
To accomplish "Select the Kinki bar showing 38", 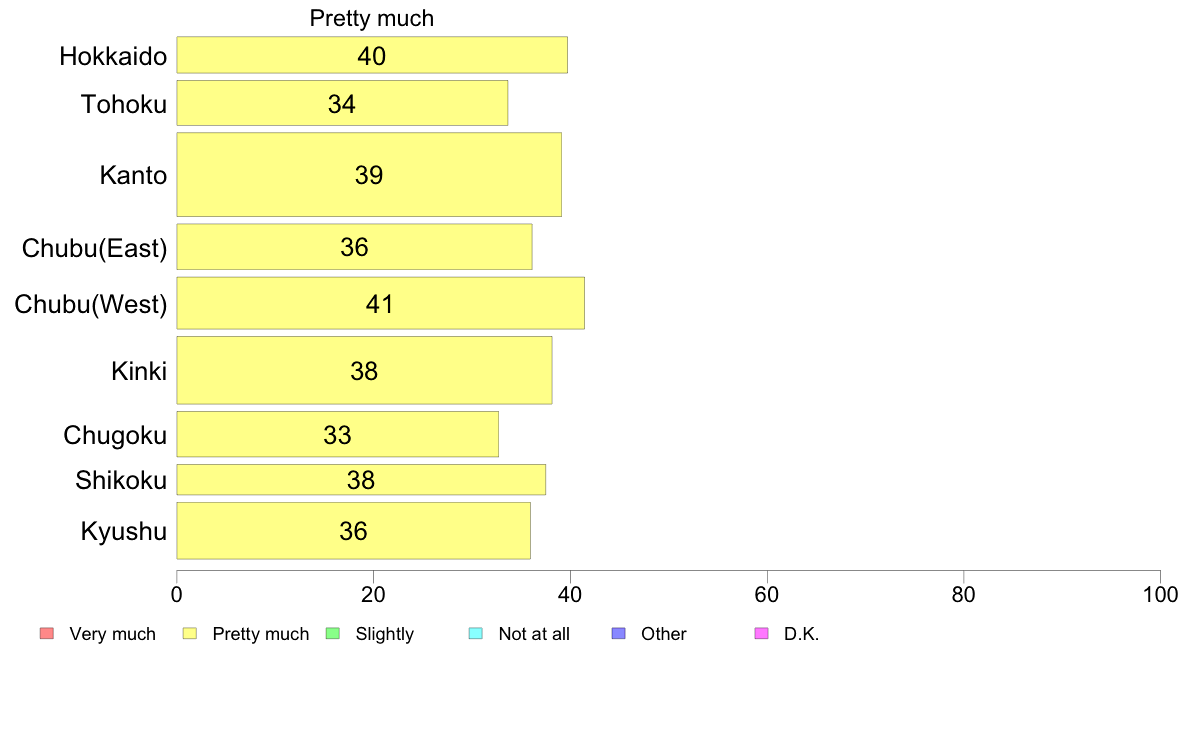I will click(364, 370).
